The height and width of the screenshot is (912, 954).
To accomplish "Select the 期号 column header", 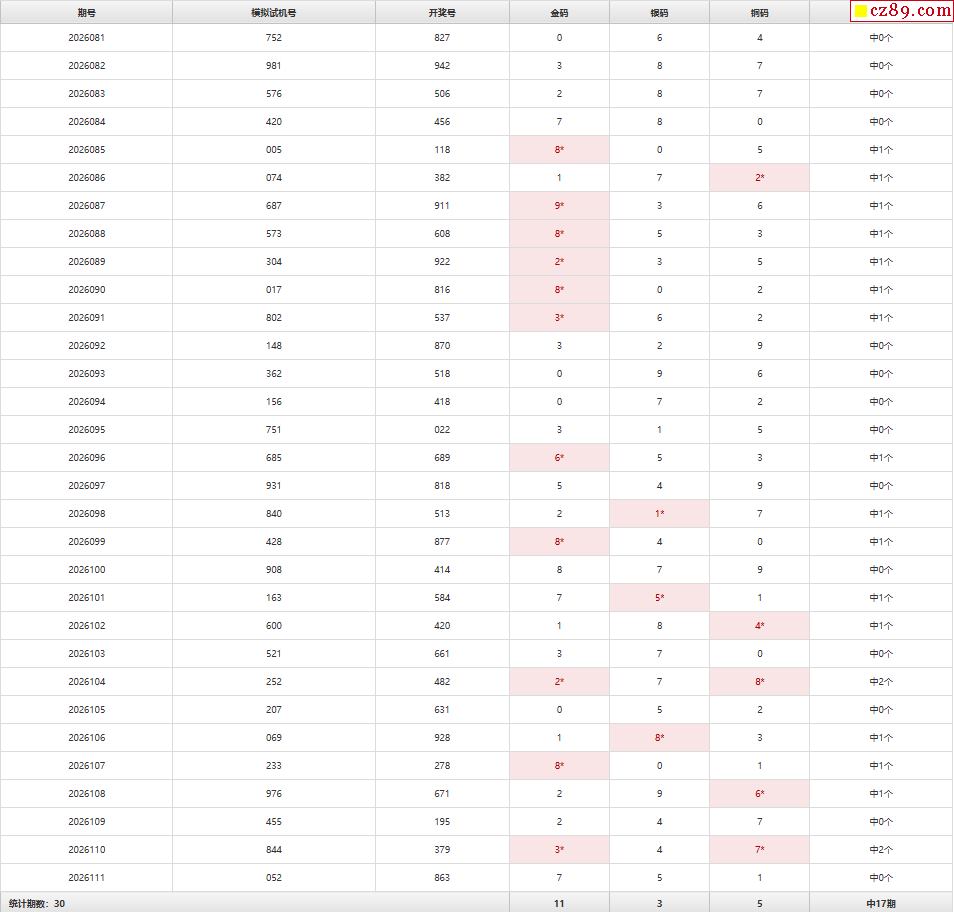I will pos(86,13).
